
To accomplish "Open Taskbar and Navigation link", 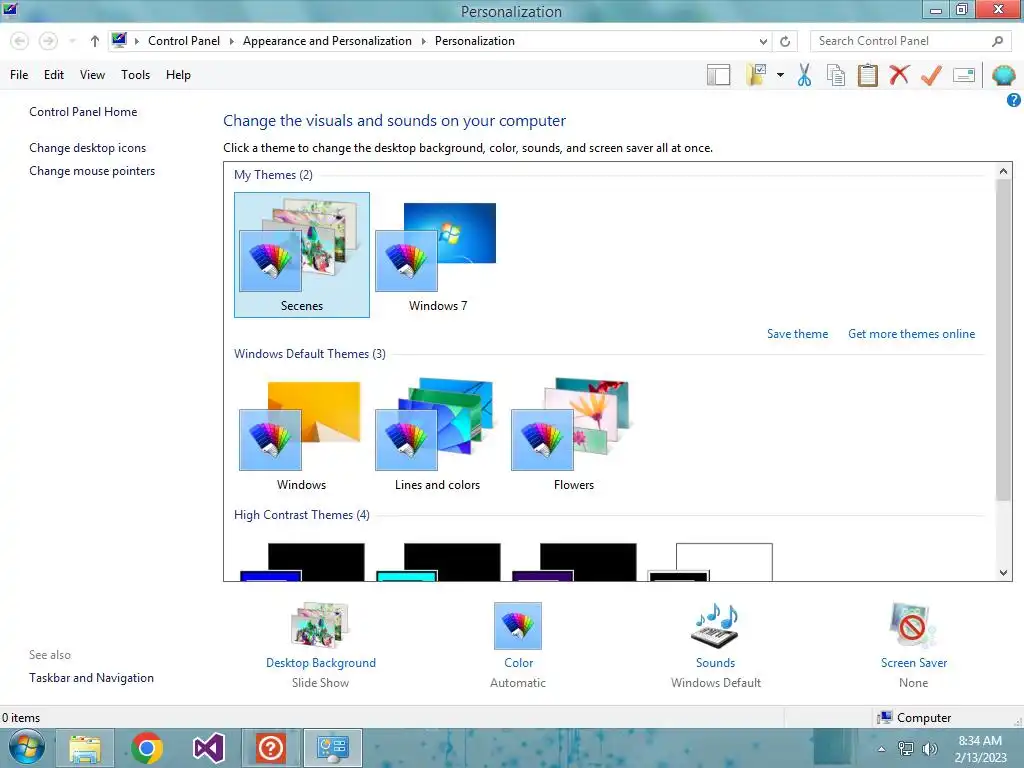I will point(91,678).
